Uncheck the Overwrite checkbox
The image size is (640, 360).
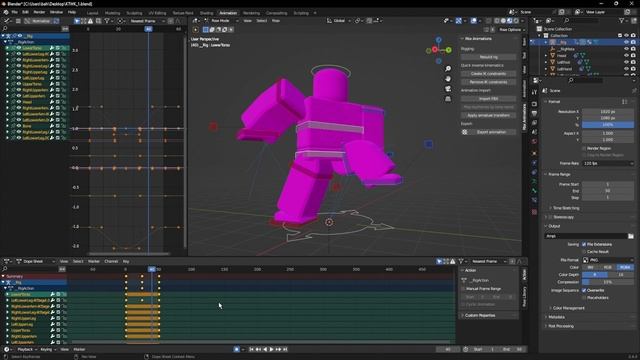tap(584, 290)
